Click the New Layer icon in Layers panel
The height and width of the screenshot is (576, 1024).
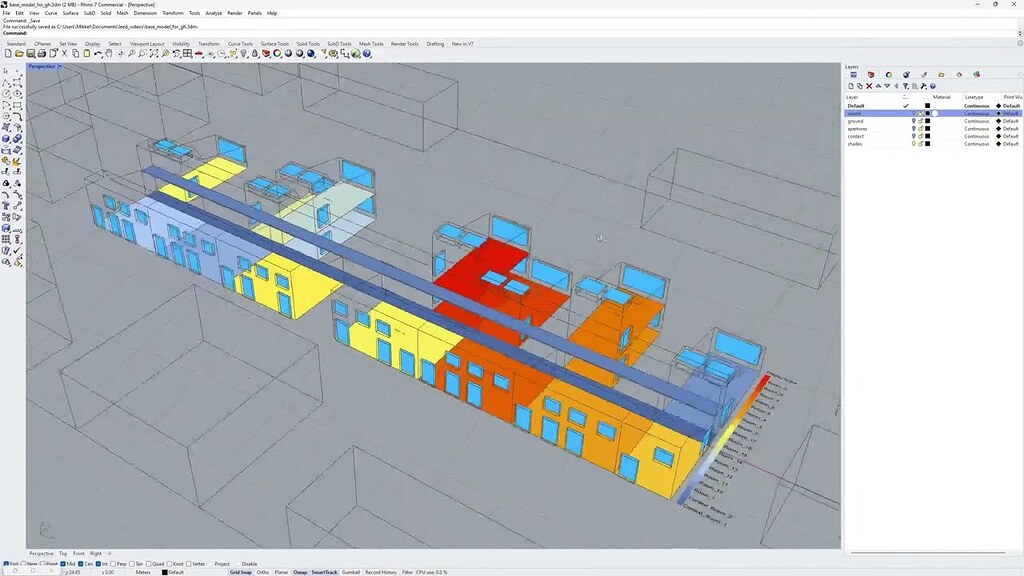[x=850, y=86]
